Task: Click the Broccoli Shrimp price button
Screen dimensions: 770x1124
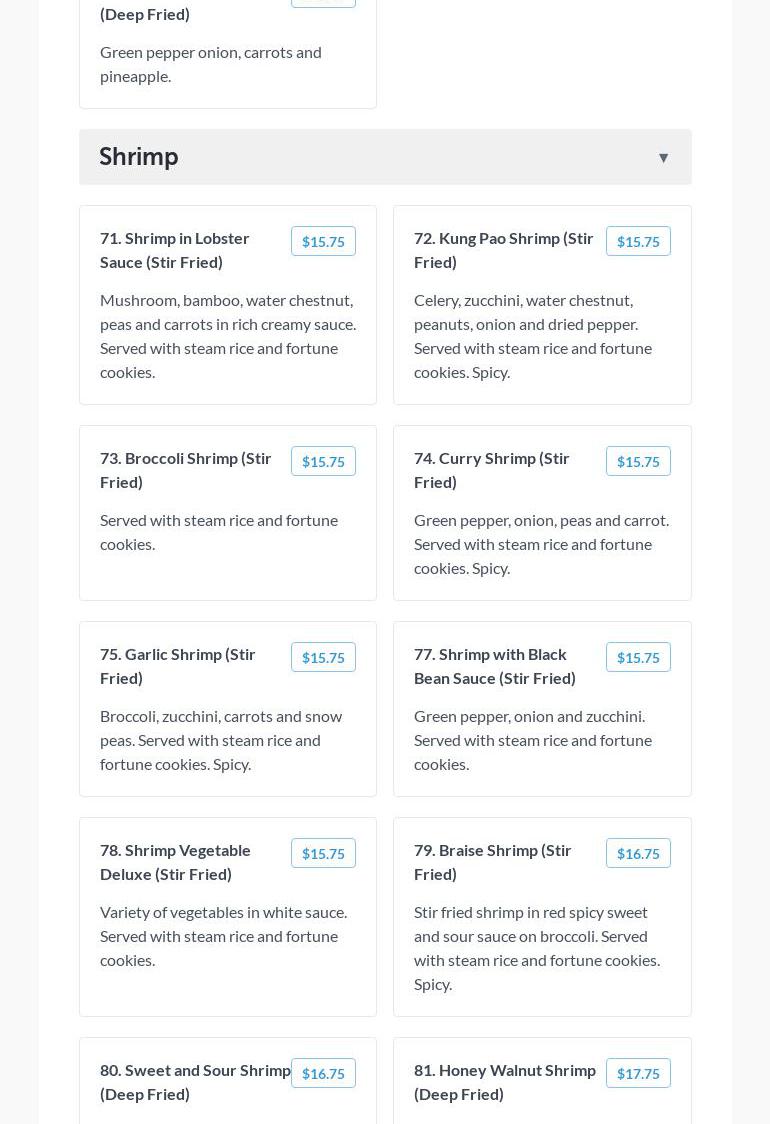Action: pos(323,462)
